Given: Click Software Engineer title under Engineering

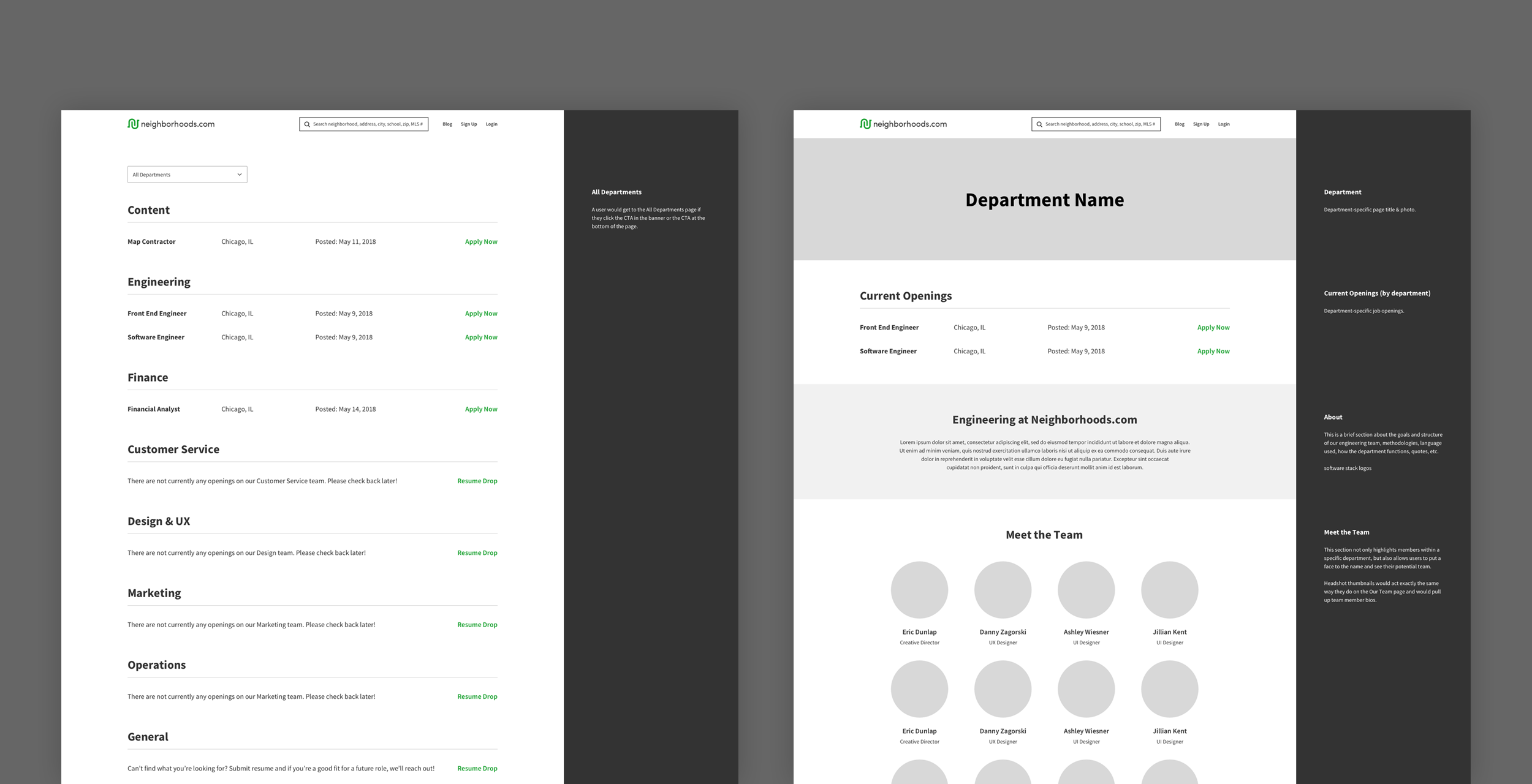Looking at the screenshot, I should pyautogui.click(x=156, y=337).
